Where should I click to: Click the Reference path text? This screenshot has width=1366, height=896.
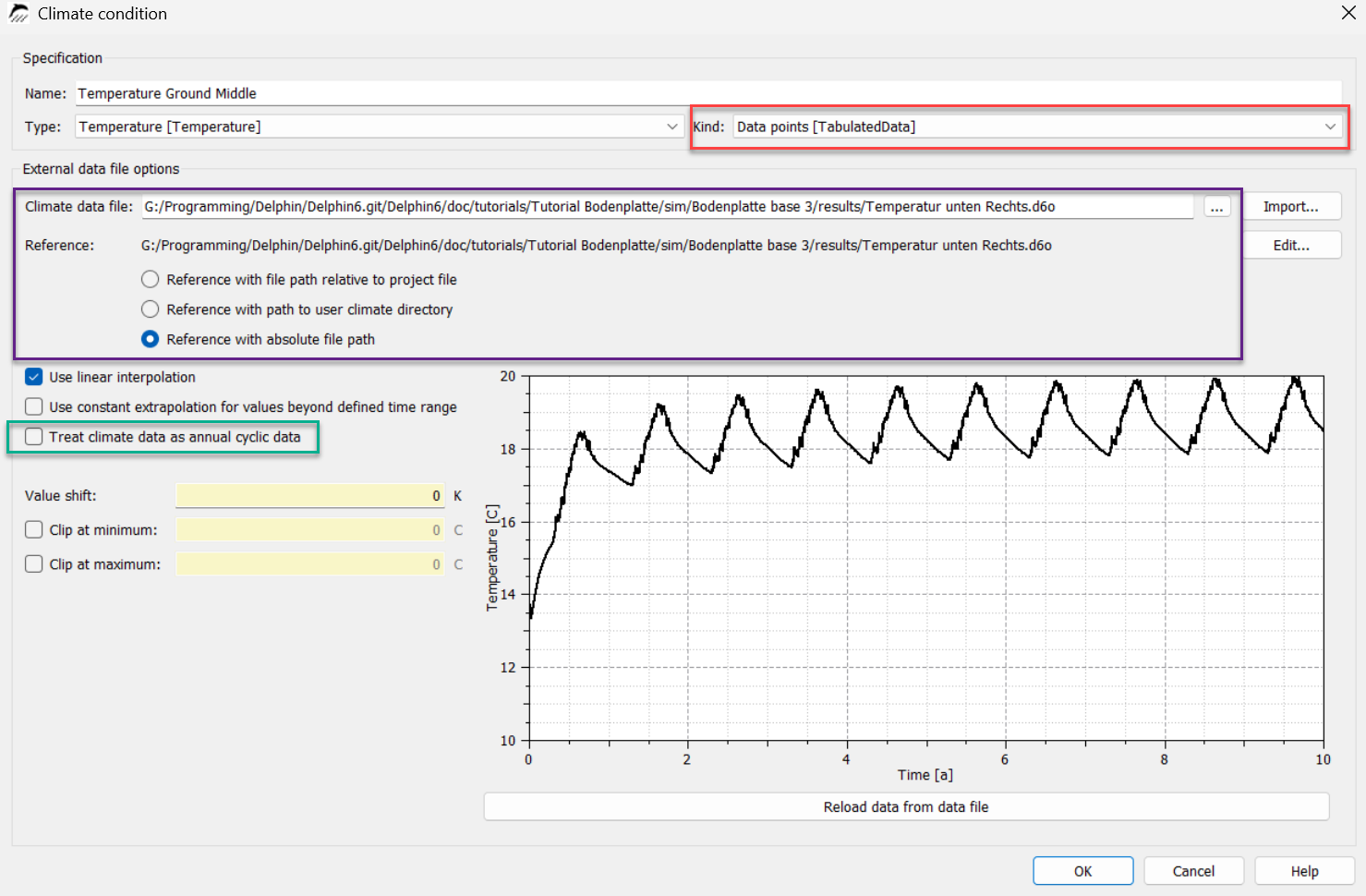(x=597, y=246)
